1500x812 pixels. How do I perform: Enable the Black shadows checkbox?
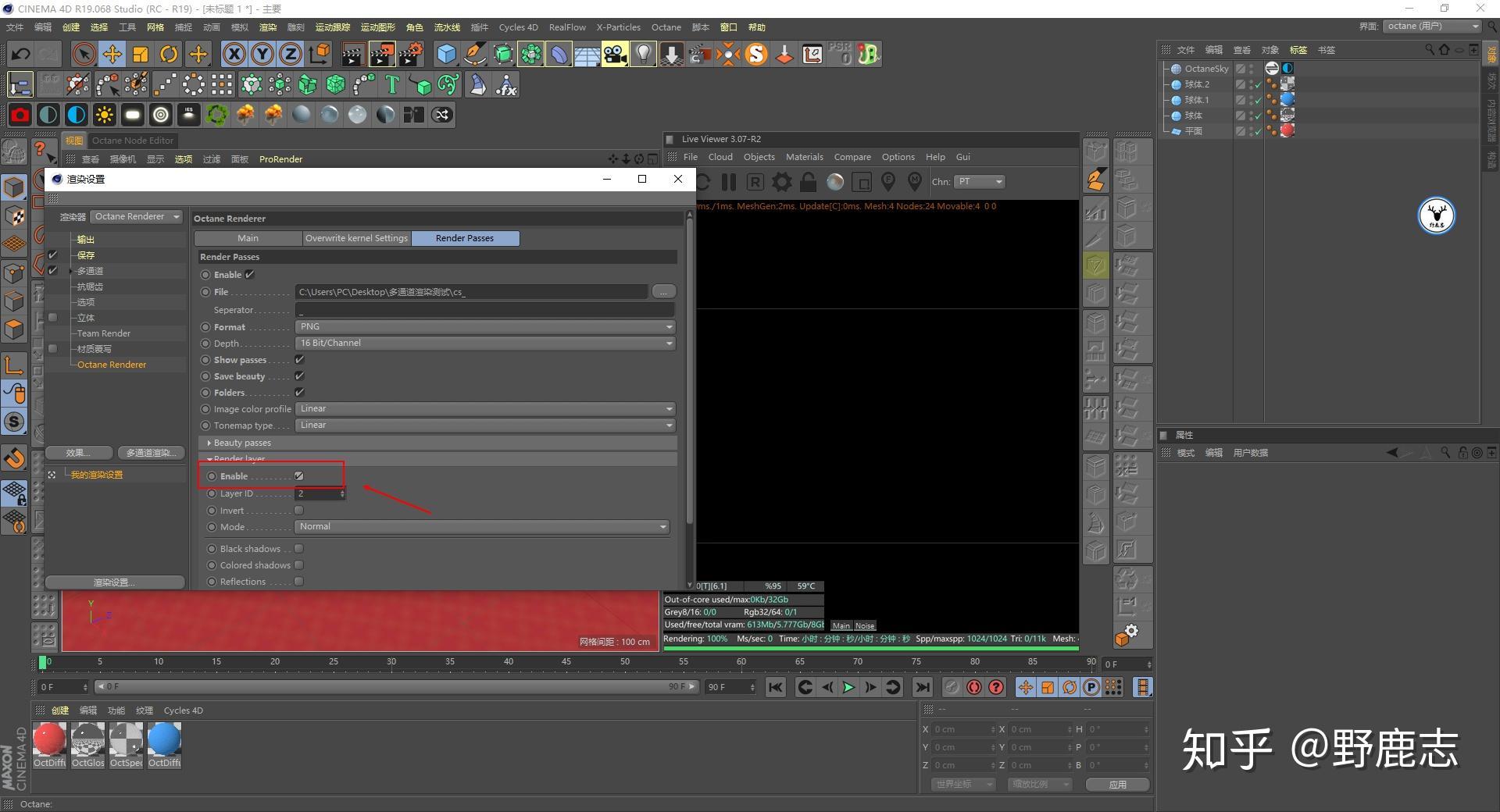pos(298,549)
